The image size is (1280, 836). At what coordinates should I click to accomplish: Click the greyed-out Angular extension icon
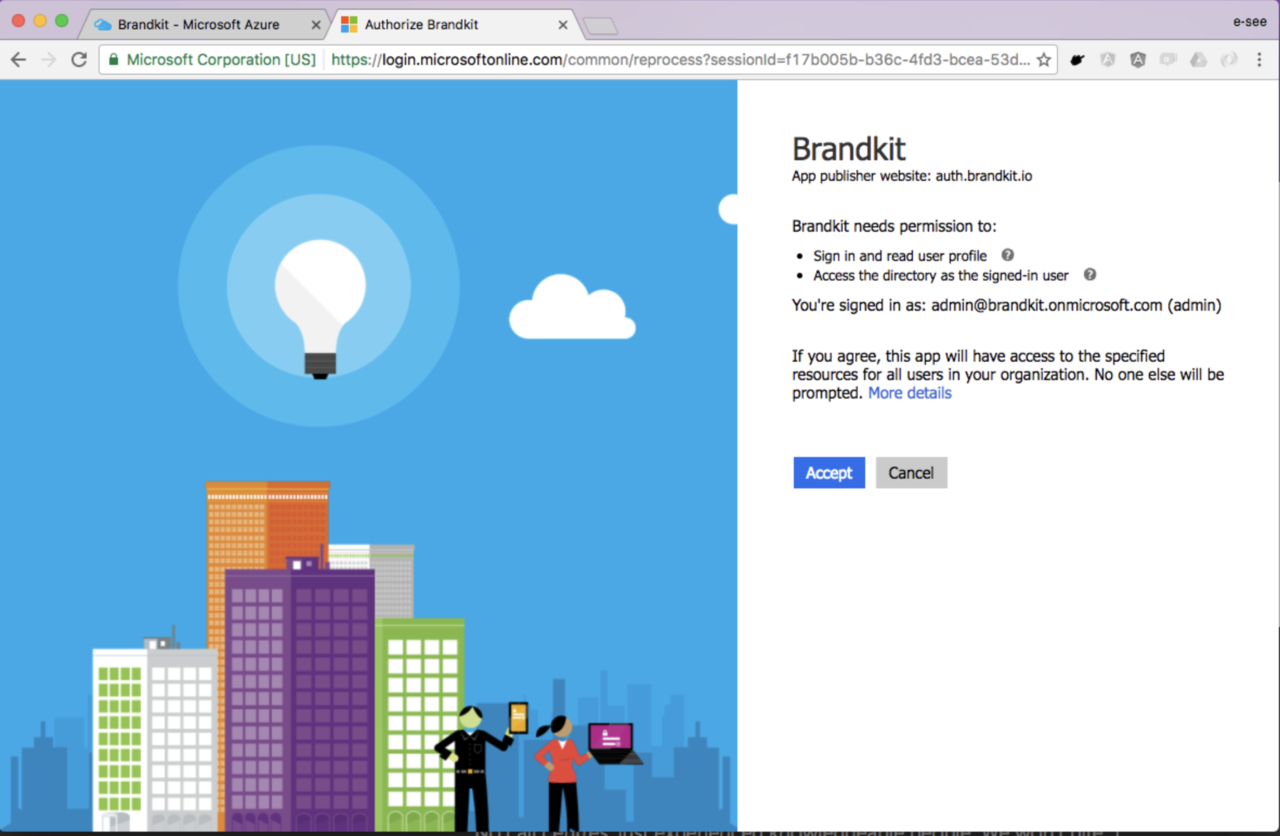(x=1108, y=60)
